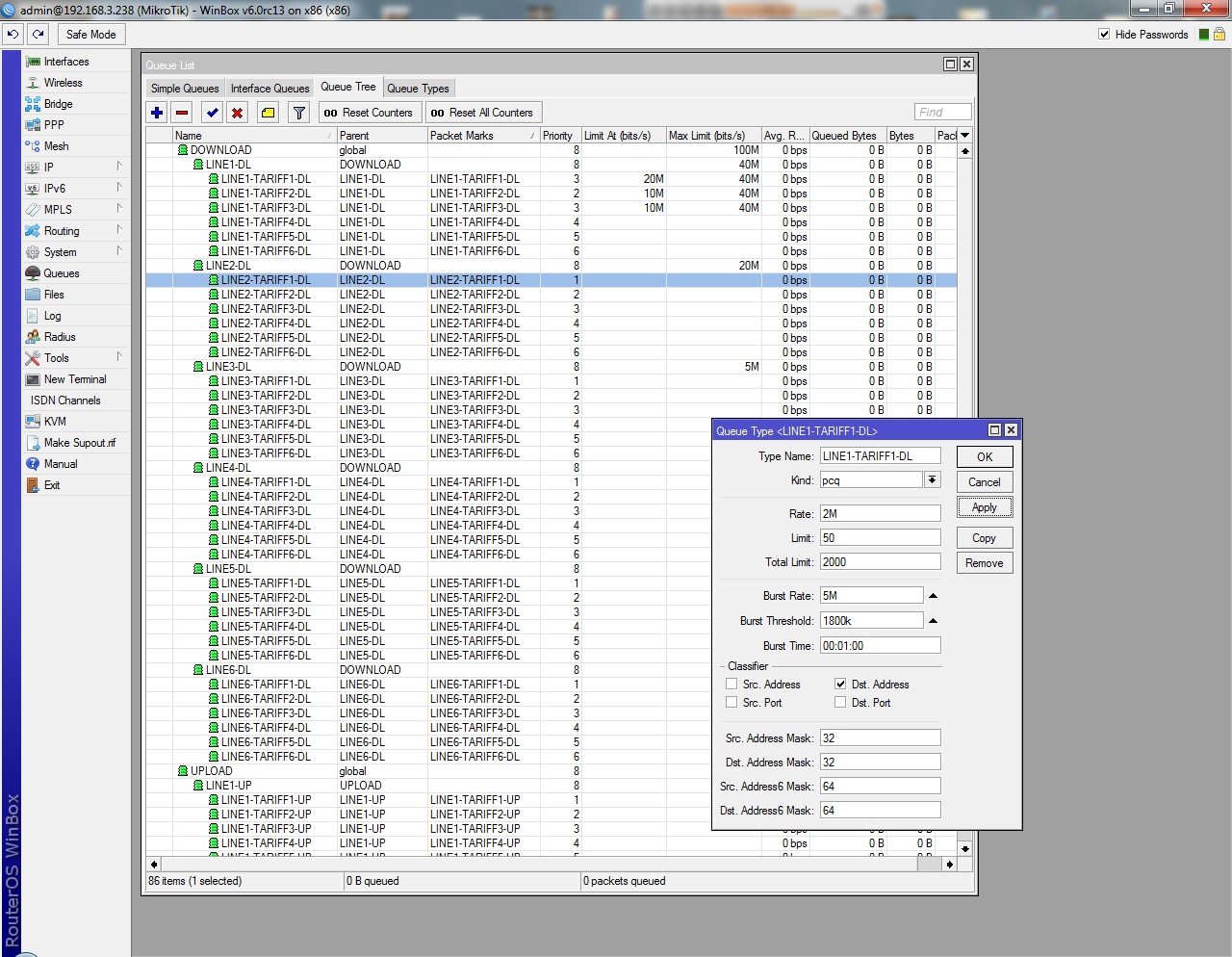Go to Bridge in the sidebar
Viewport: 1232px width, 957px height.
click(x=75, y=104)
